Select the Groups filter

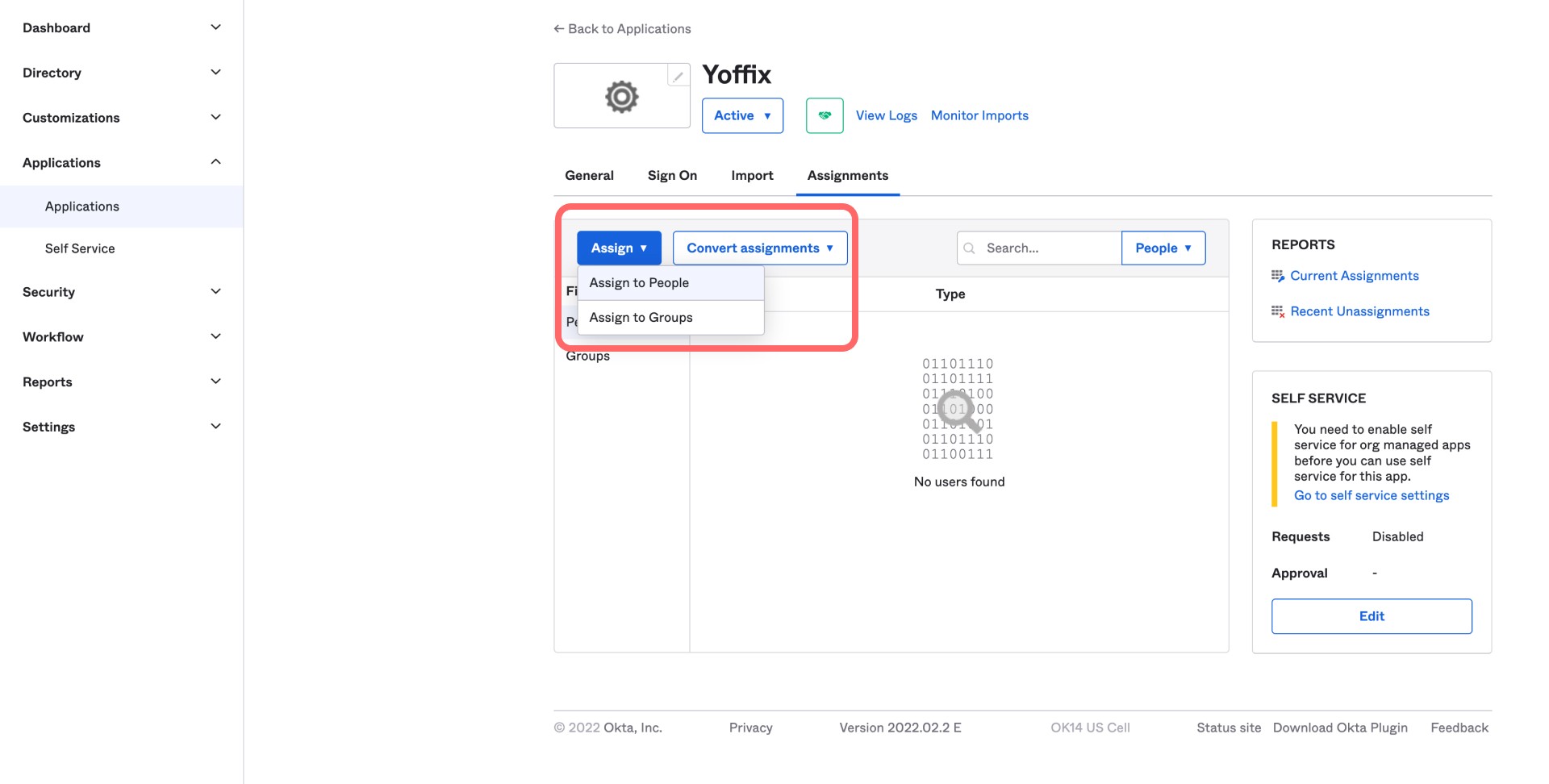[x=587, y=357]
